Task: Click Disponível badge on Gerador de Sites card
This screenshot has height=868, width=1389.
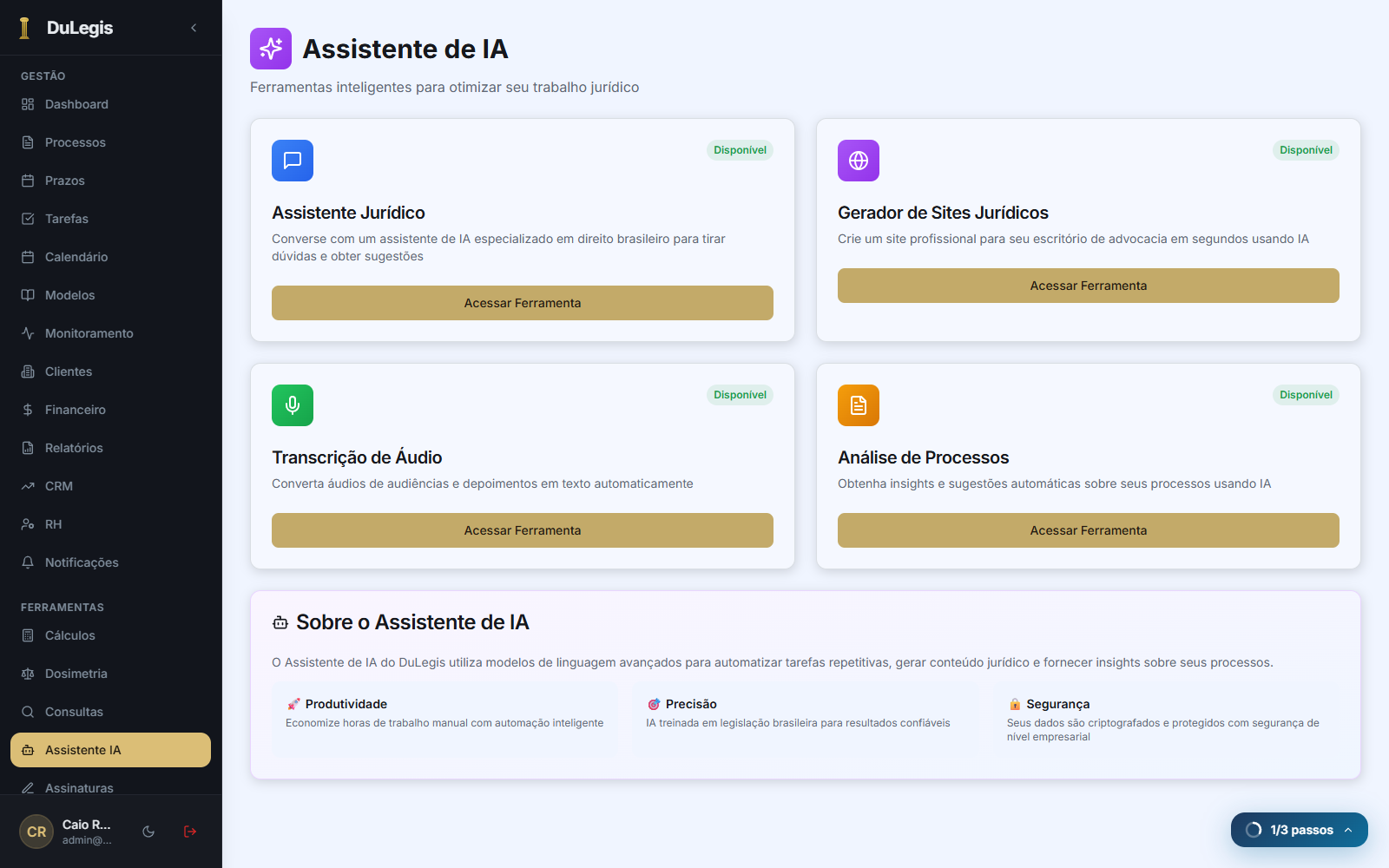Action: 1306,150
